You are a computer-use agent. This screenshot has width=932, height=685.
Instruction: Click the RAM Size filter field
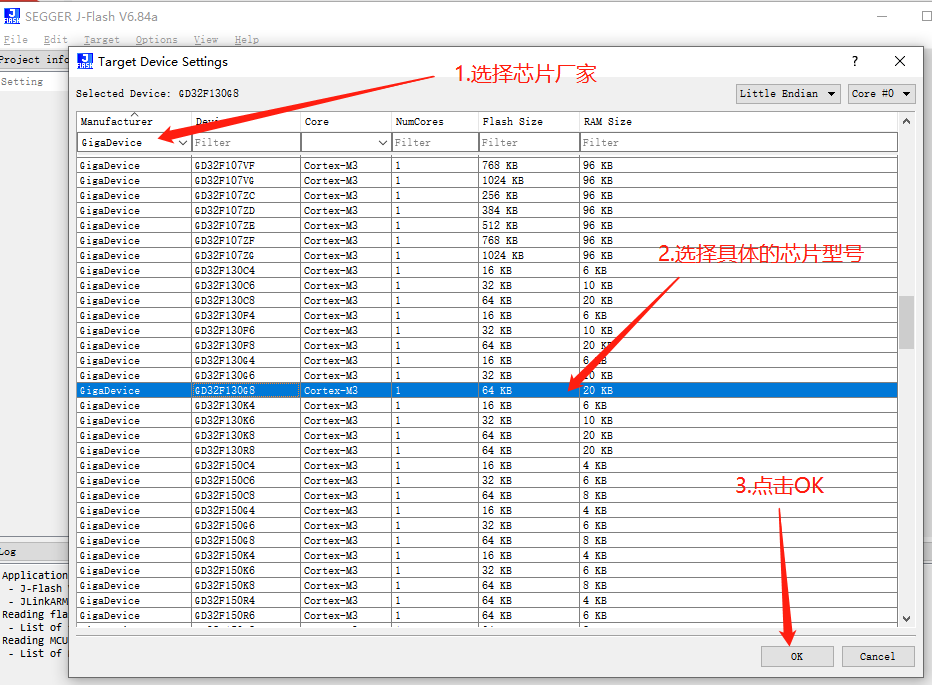(x=739, y=143)
